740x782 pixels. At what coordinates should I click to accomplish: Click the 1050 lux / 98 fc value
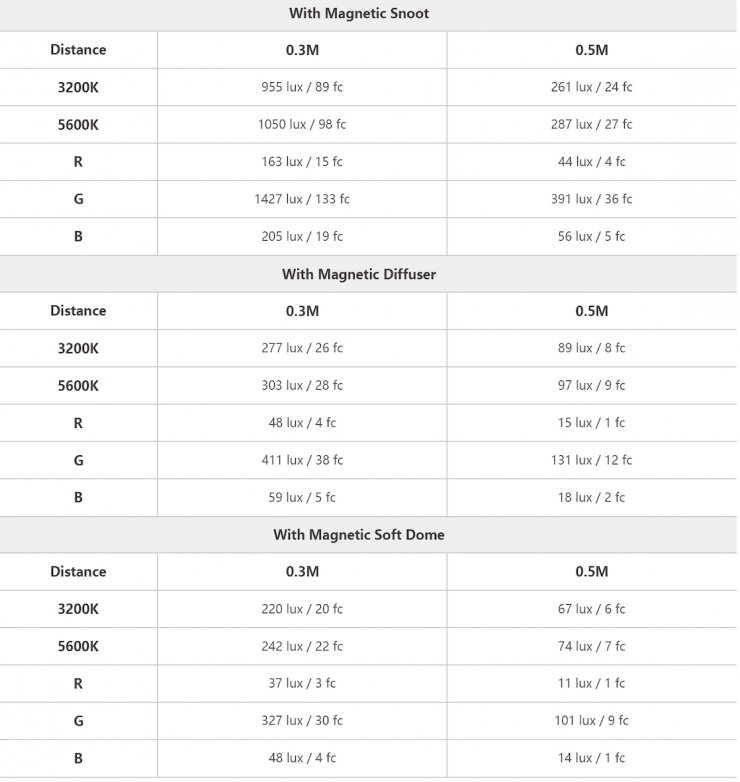pyautogui.click(x=302, y=124)
